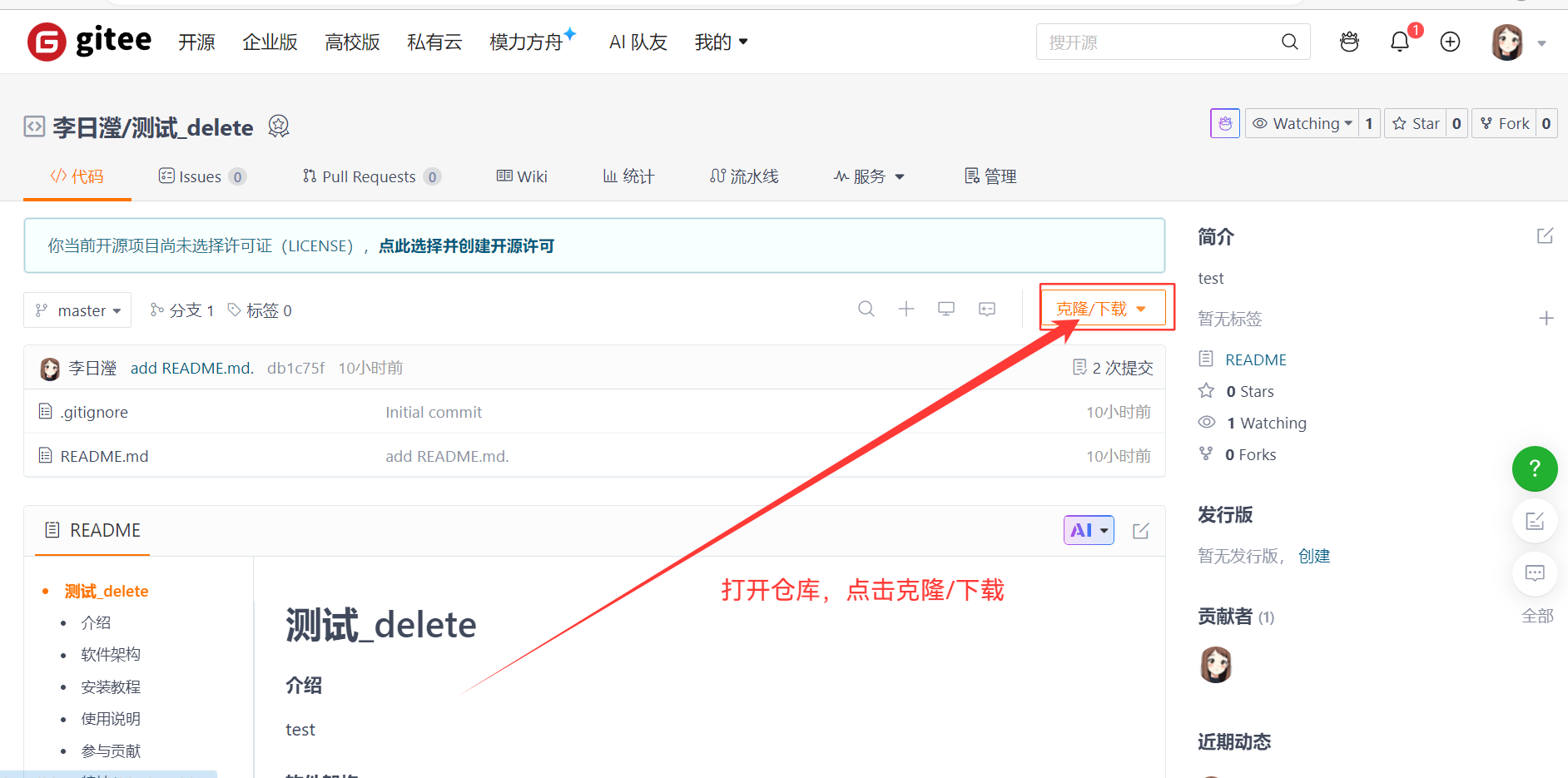
Task: Click 创建 release link
Action: pos(1314,556)
